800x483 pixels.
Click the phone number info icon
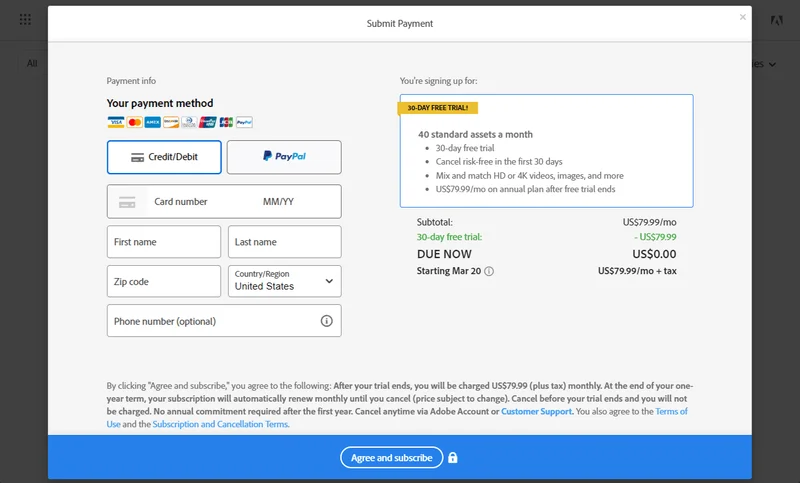[x=326, y=321]
